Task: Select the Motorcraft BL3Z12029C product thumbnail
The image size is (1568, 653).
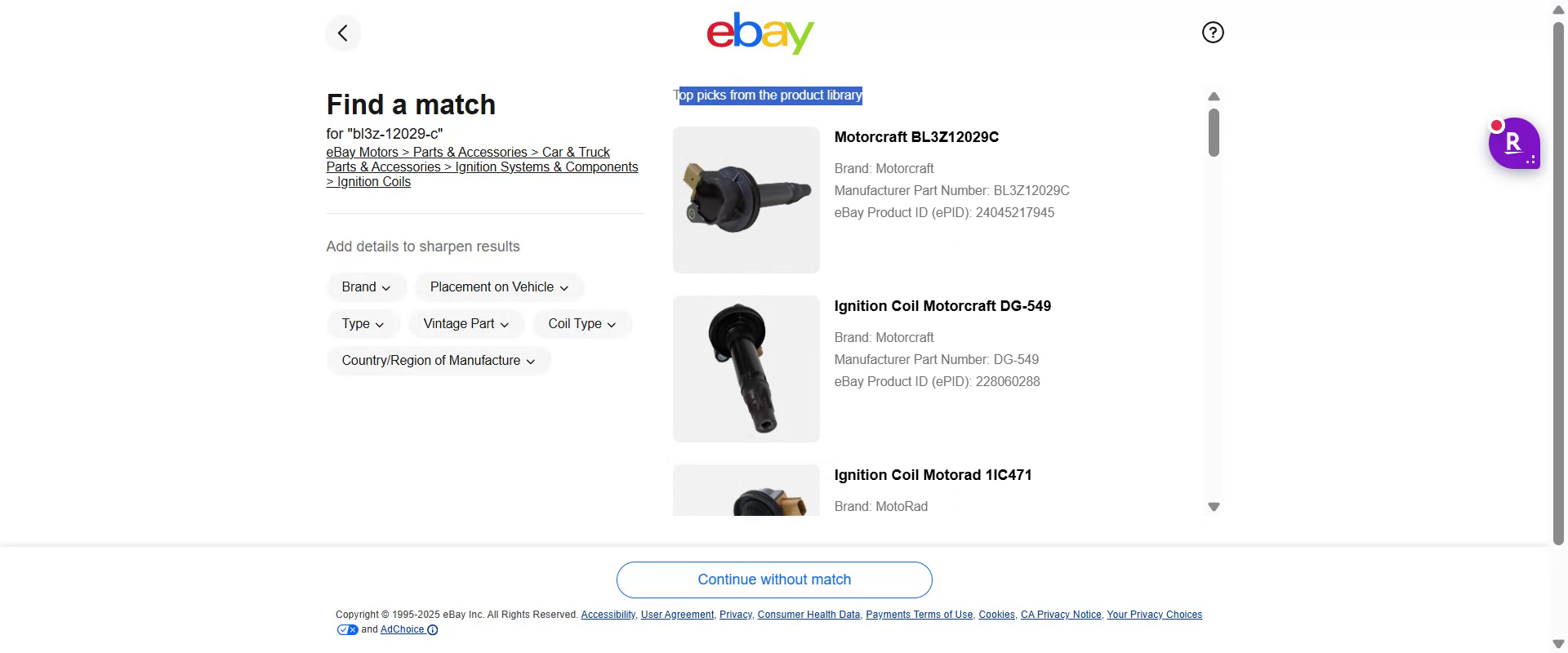Action: point(746,200)
